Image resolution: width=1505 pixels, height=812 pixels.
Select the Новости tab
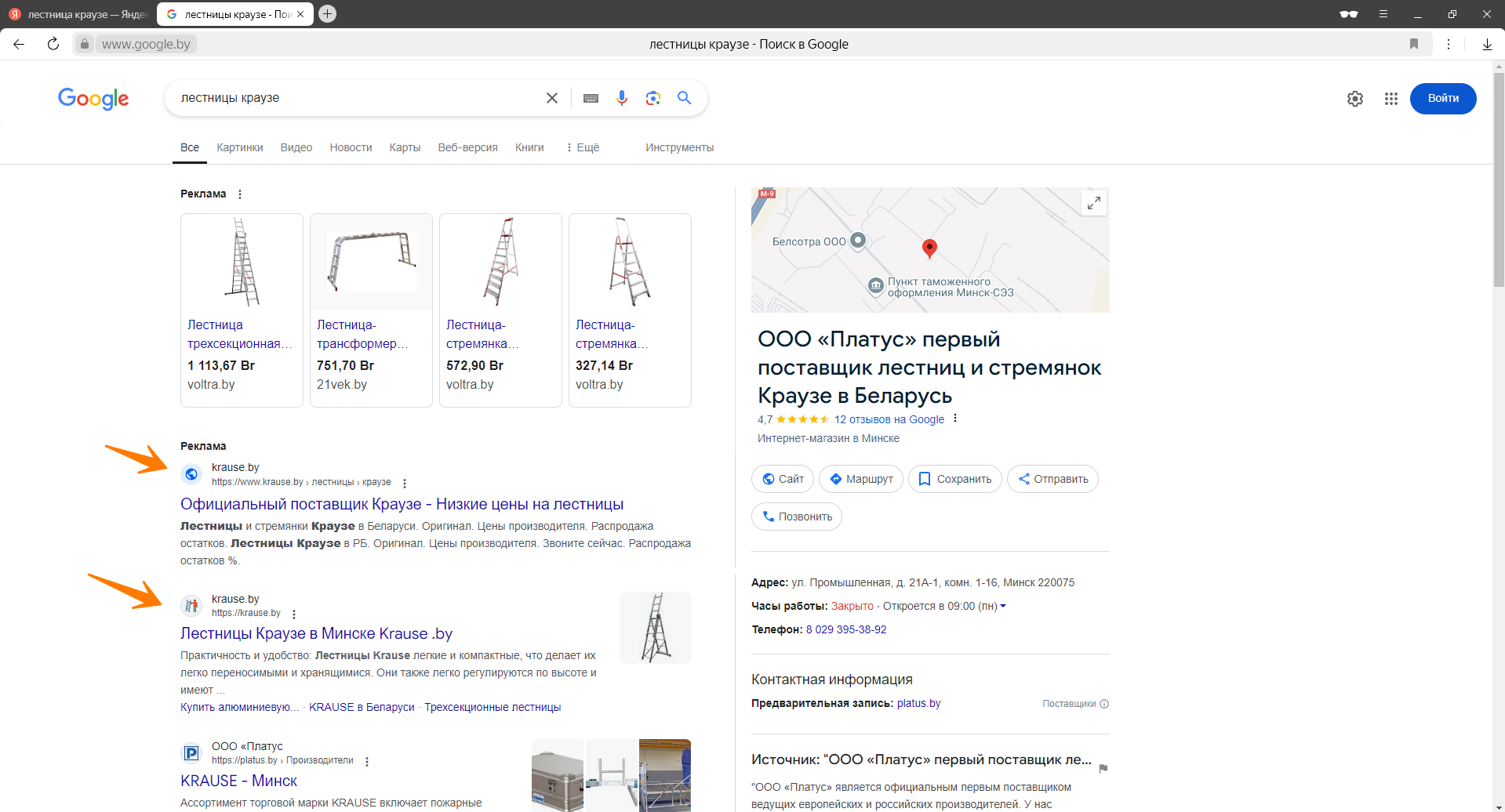(351, 147)
